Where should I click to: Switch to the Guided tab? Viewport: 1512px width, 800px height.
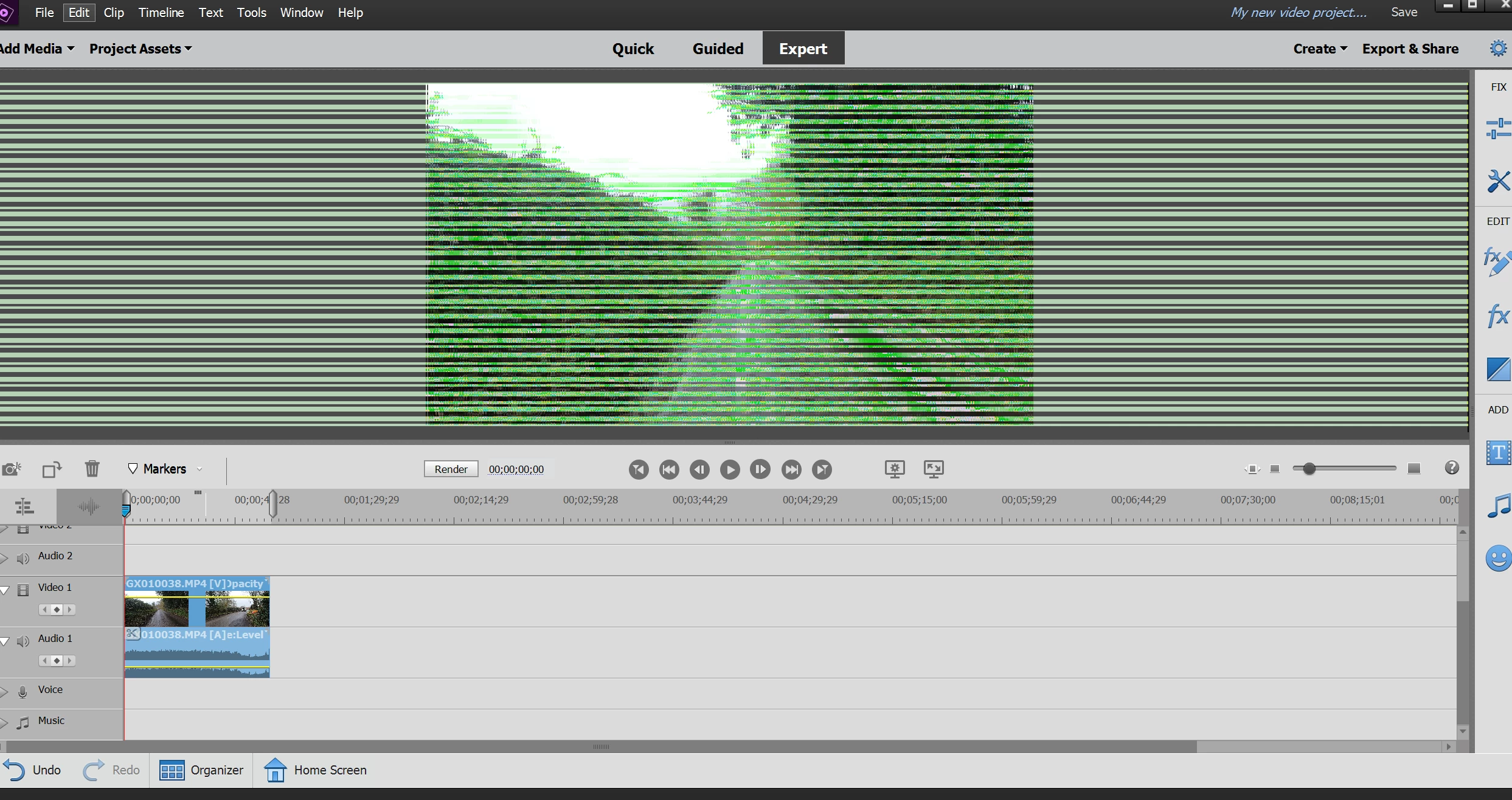pos(718,49)
